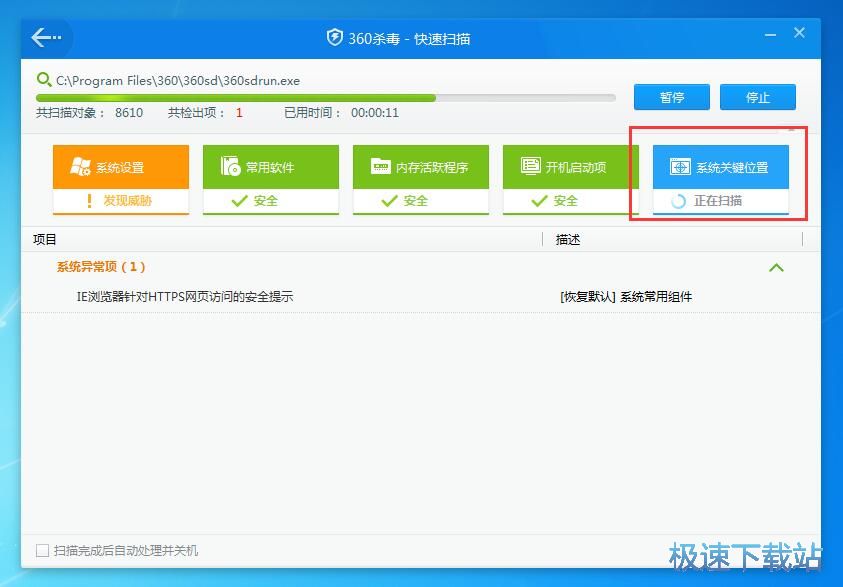Click the green scan progress bar
Viewport: 843px width, 587px height.
pos(326,98)
